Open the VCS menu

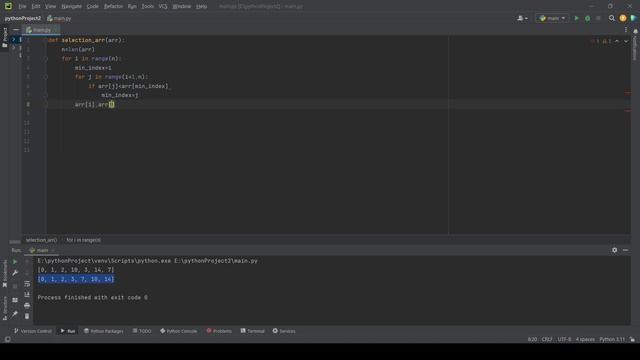coord(163,7)
